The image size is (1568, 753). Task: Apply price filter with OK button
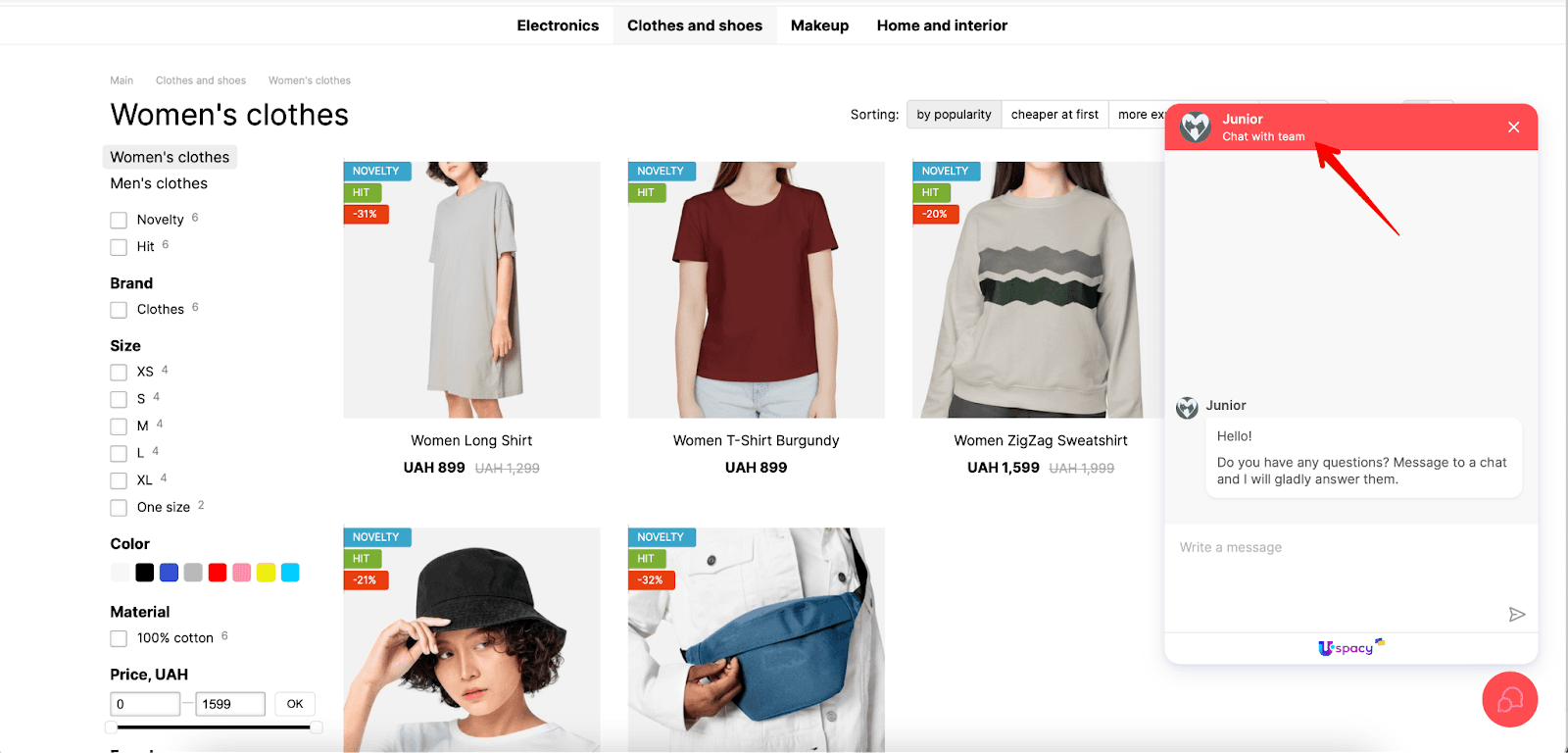[x=295, y=704]
